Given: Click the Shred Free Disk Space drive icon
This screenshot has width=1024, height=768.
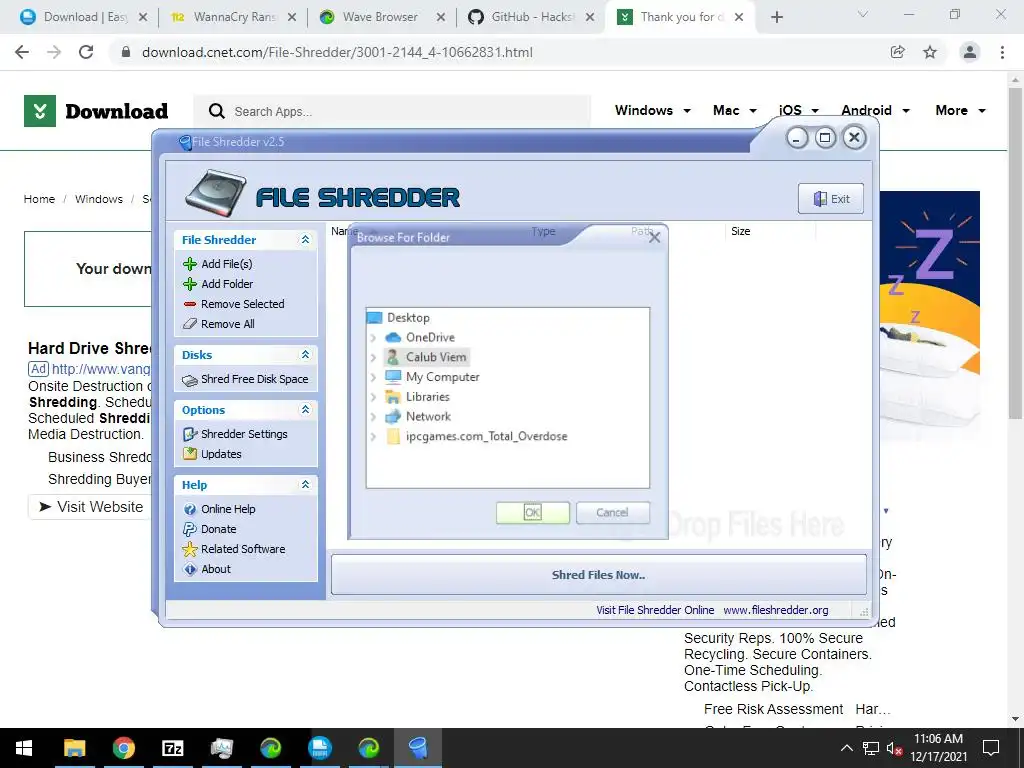Looking at the screenshot, I should click(190, 379).
